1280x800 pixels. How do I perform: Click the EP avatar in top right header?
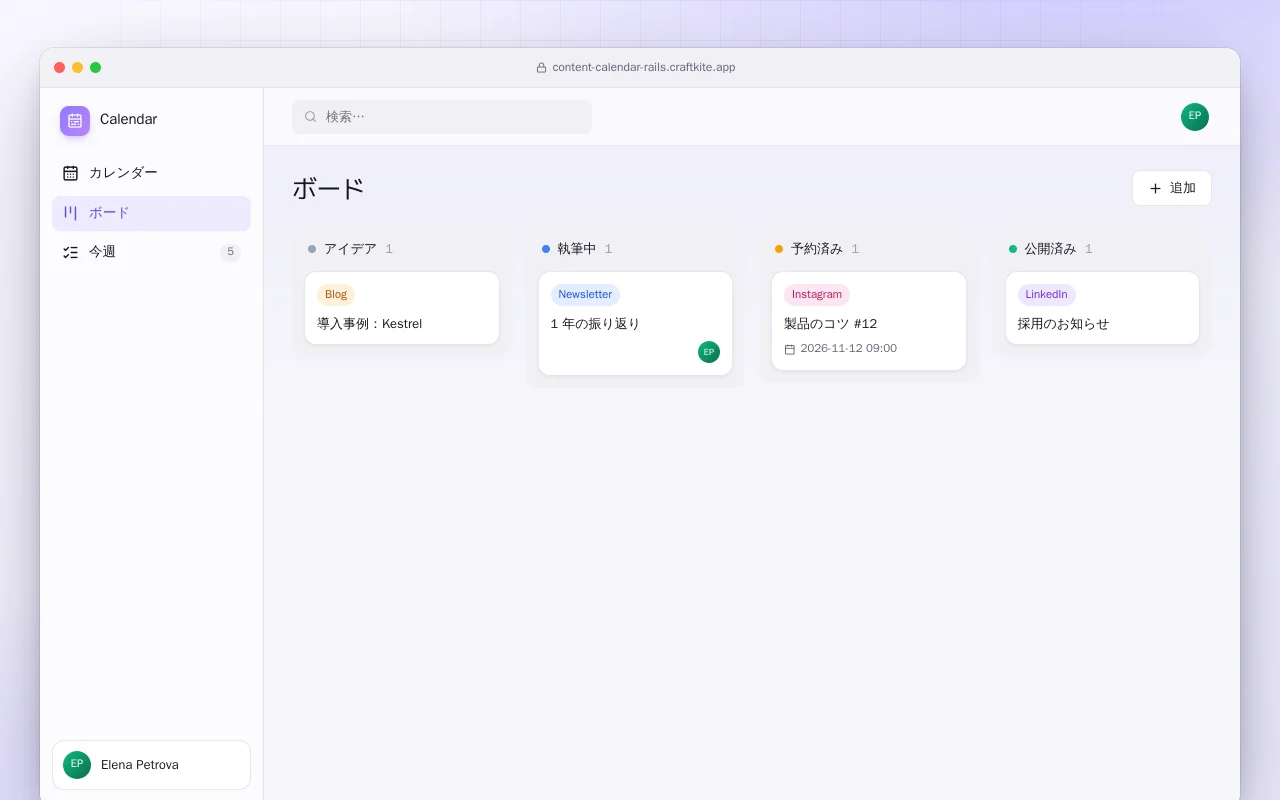[1195, 117]
